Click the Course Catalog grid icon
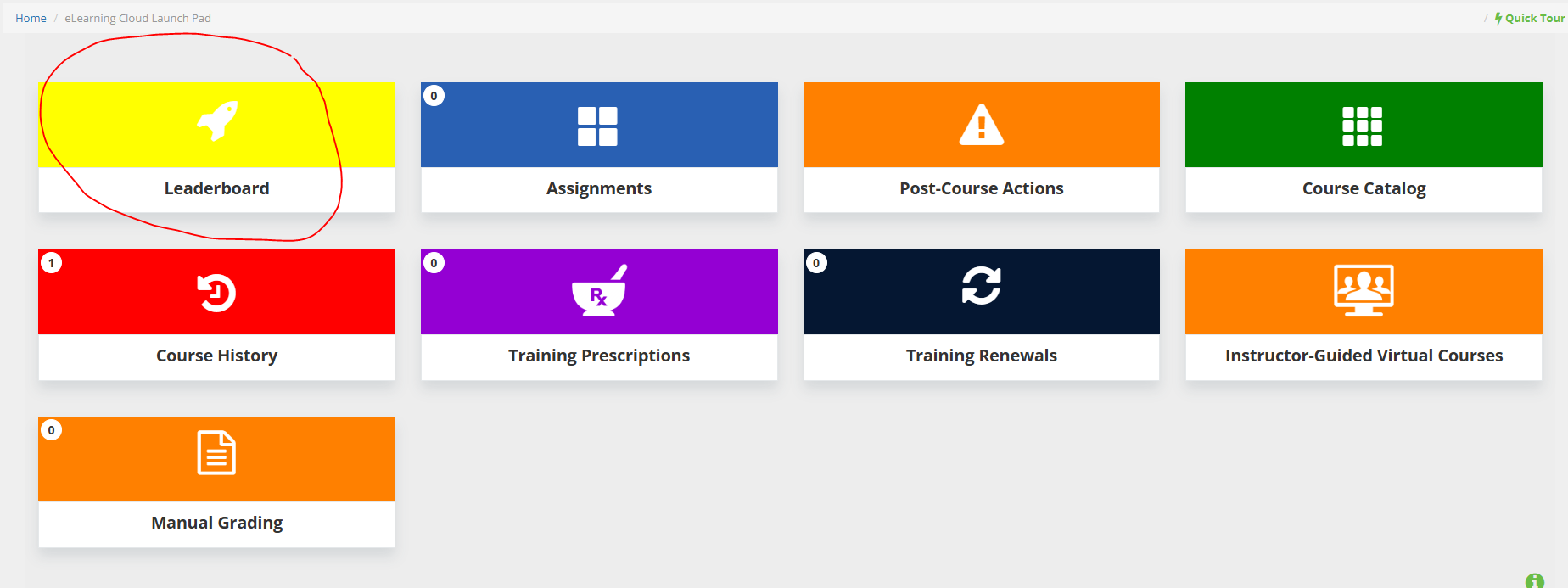The height and width of the screenshot is (588, 1568). coord(1364,125)
